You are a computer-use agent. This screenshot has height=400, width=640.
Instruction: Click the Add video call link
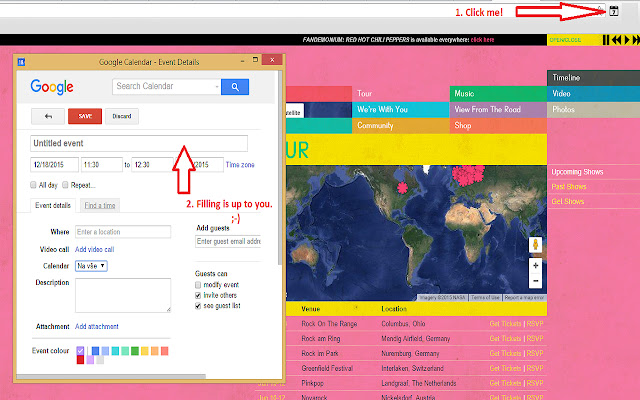95,249
